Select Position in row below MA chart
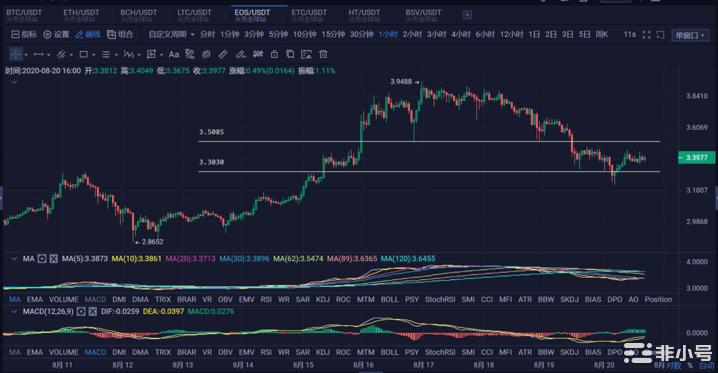Viewport: 718px width, 373px height. (x=658, y=299)
